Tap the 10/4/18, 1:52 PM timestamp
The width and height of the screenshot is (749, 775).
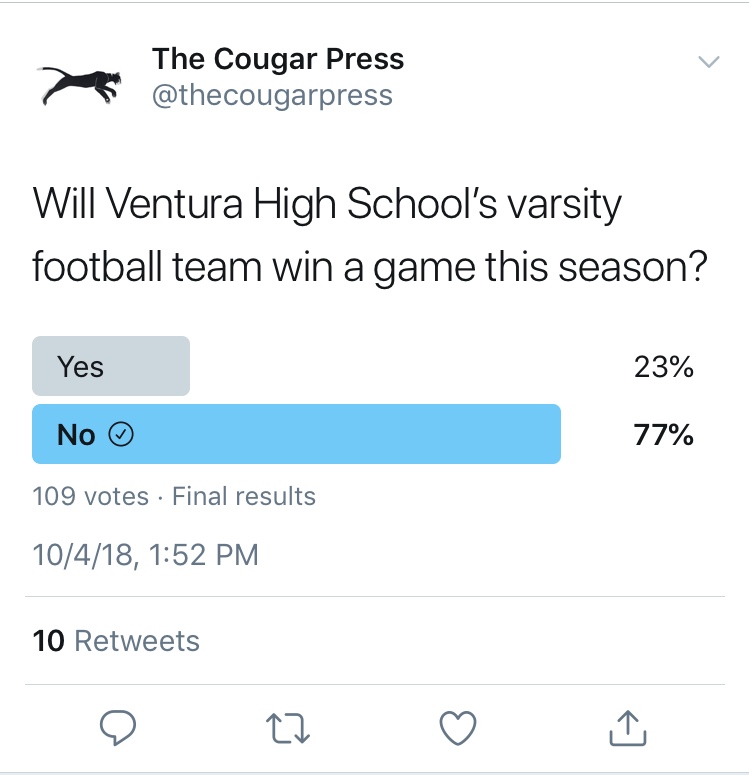point(146,555)
